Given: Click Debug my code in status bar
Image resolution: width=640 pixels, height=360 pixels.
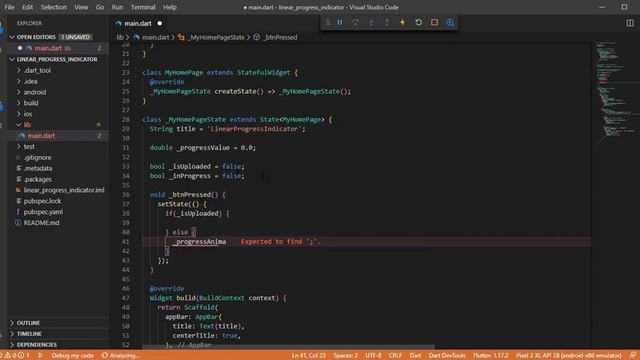Looking at the screenshot, I should coord(72,356).
